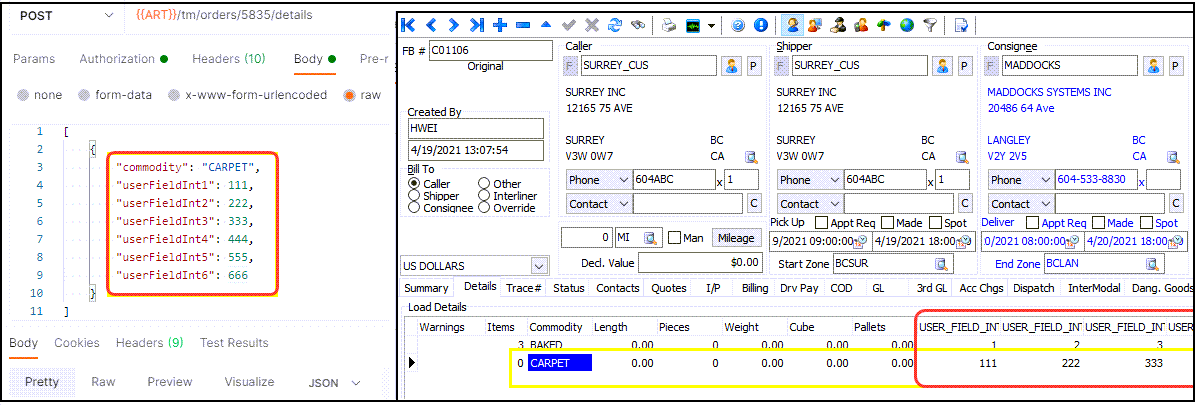The image size is (1196, 405).
Task: Select the Shipper Bill To radio button
Action: pos(413,196)
